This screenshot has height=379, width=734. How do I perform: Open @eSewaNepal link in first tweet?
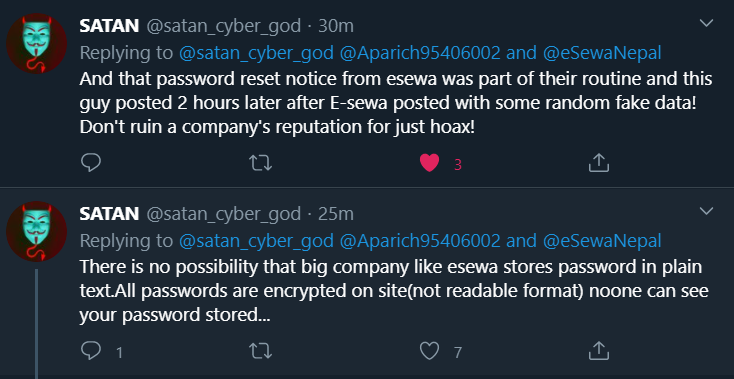click(602, 53)
